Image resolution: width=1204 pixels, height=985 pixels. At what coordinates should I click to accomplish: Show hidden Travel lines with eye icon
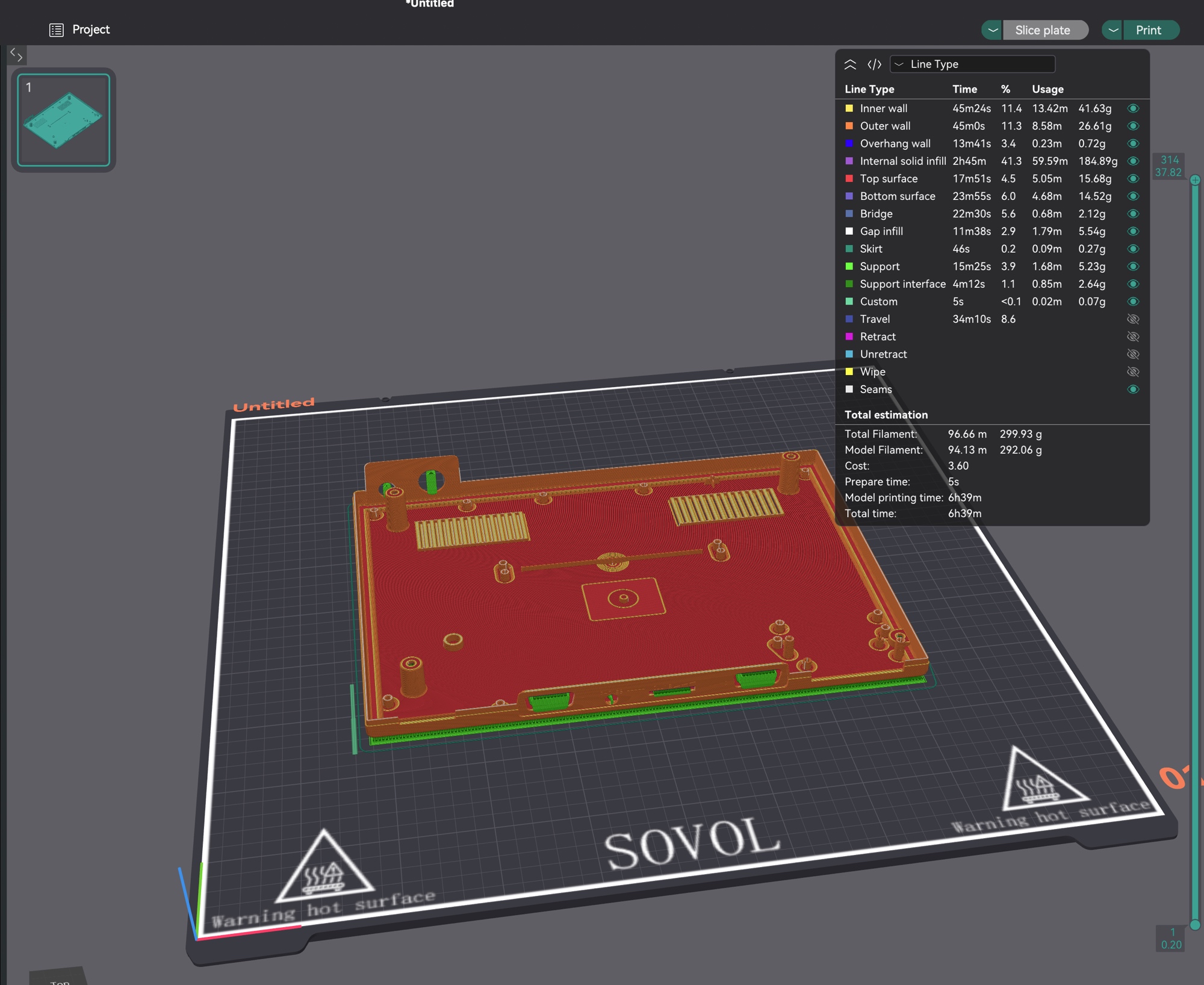[1132, 319]
